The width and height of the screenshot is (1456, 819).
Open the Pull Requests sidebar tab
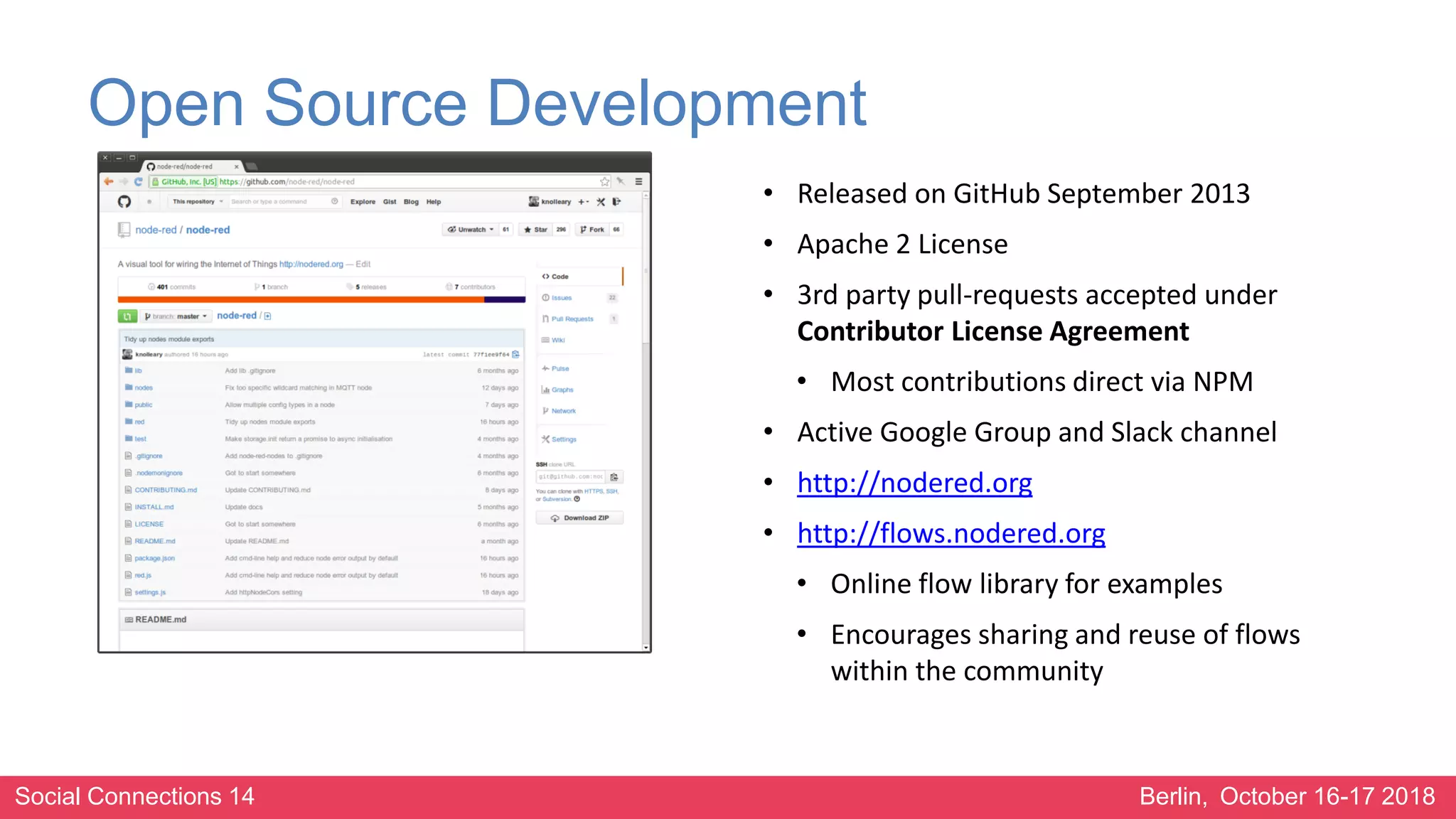572,319
